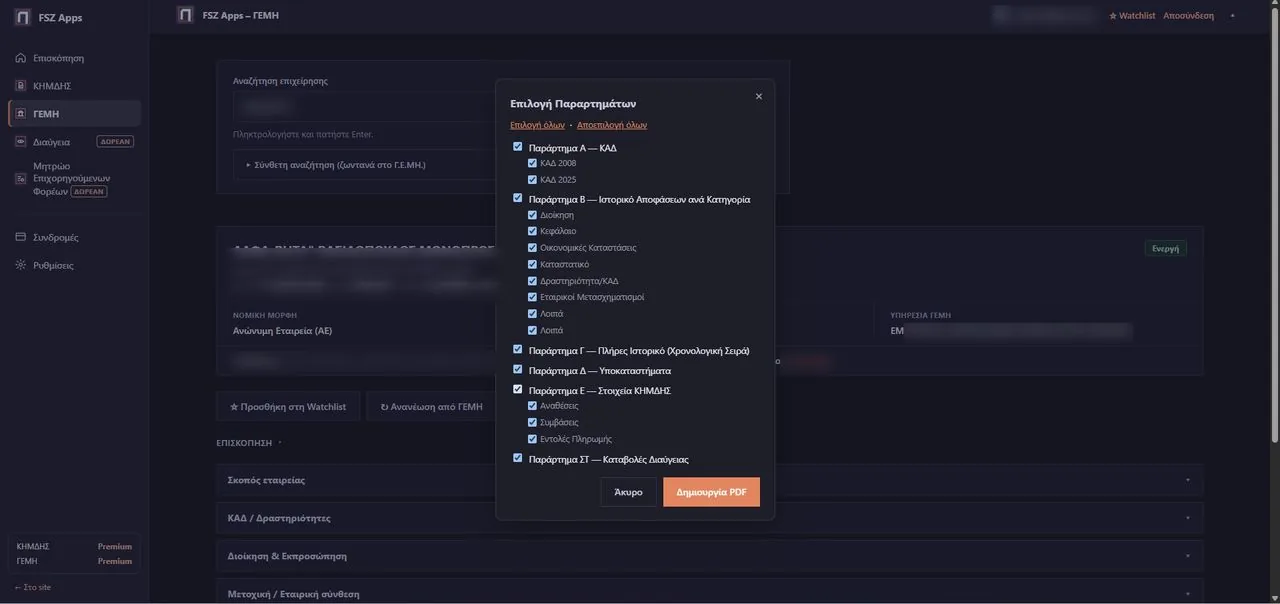Click the ΓΕΜΗ sidebar icon

21,114
